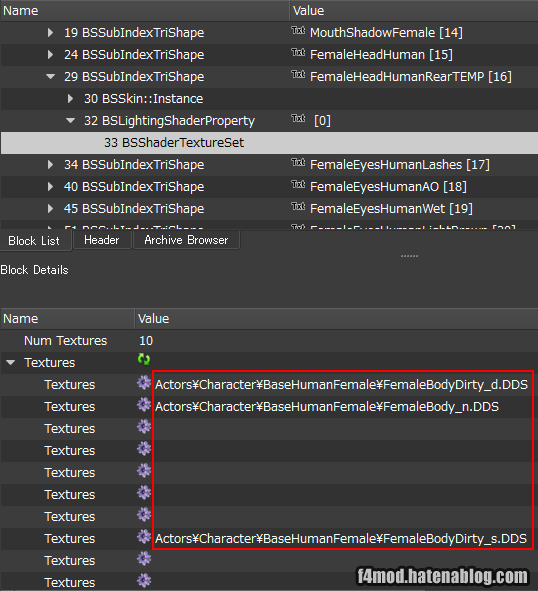
Task: Click the Block Details panel title
Action: click(34, 270)
